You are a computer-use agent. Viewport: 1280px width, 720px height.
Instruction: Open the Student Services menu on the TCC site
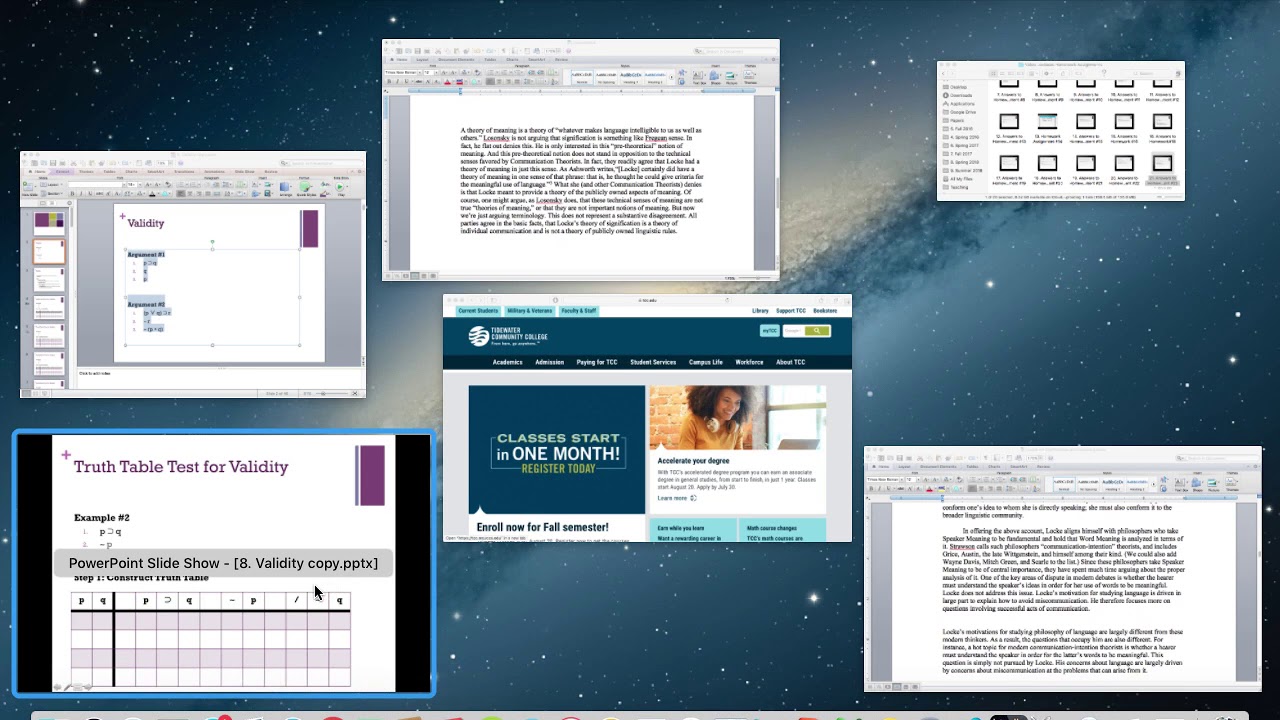tap(653, 362)
